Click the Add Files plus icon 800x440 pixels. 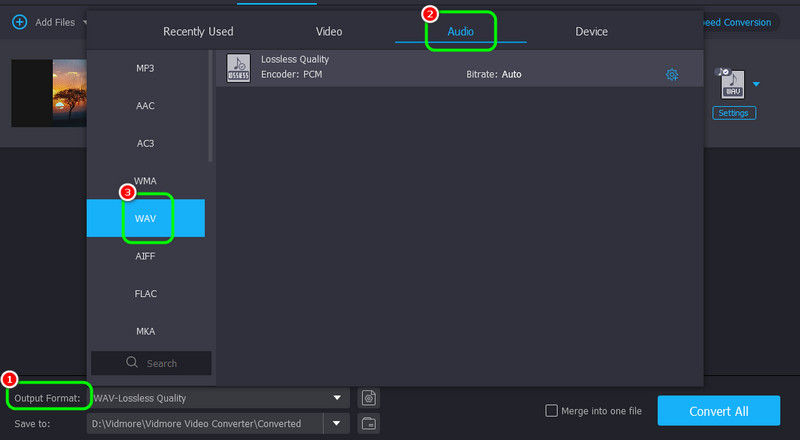coord(19,22)
